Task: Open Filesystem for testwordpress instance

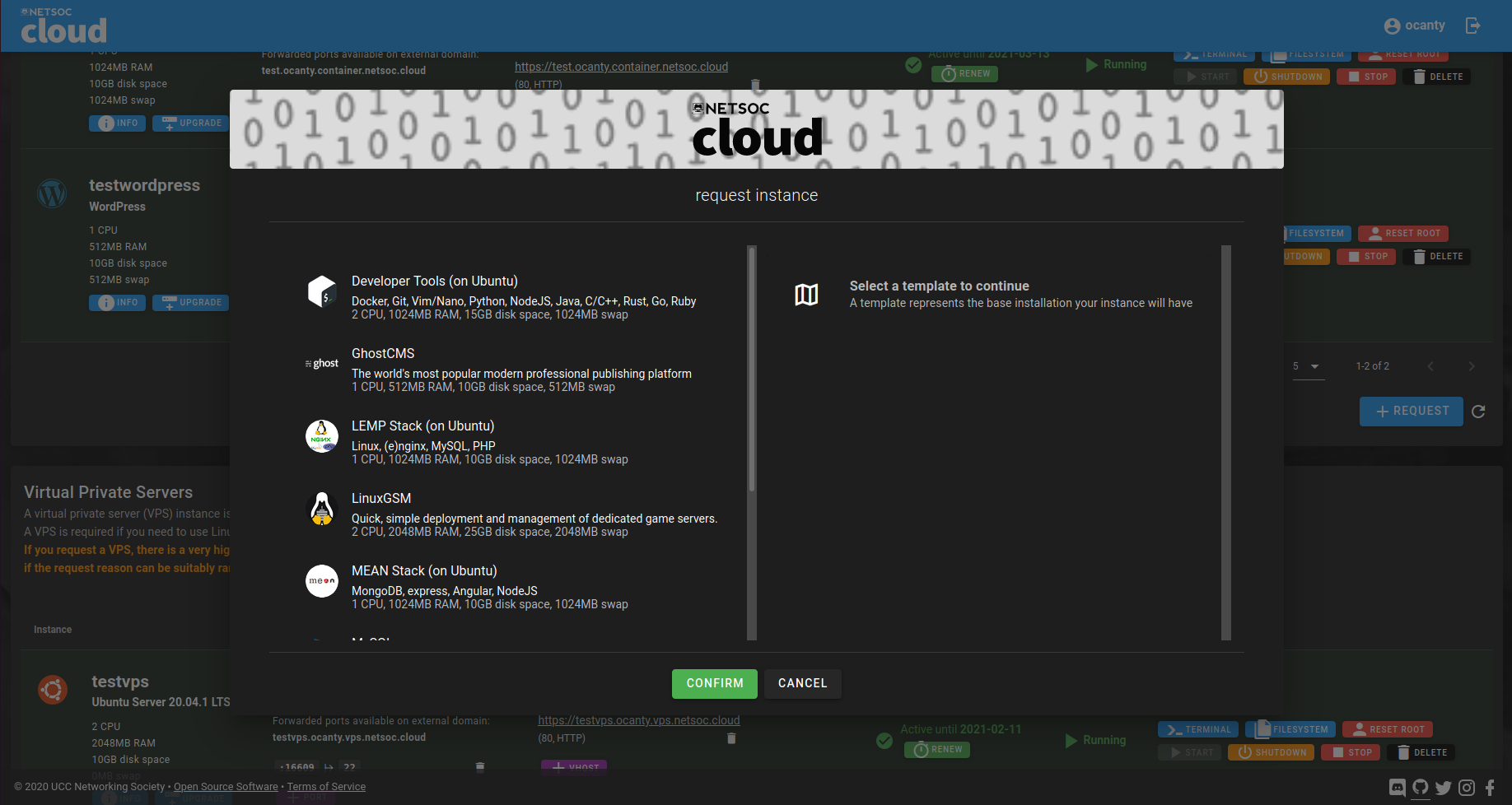Action: [1317, 234]
